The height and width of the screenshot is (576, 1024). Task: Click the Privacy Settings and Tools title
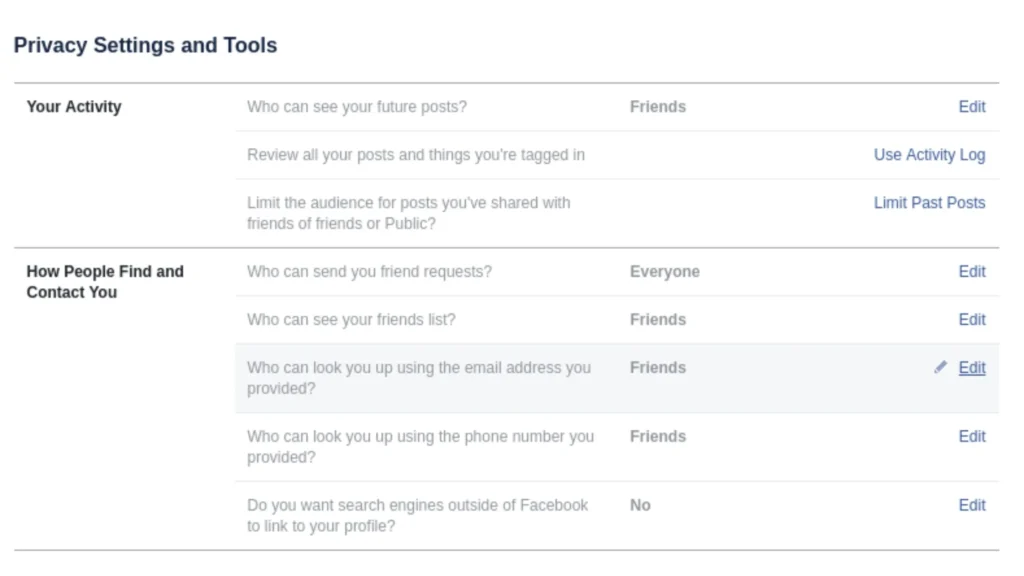pos(144,45)
